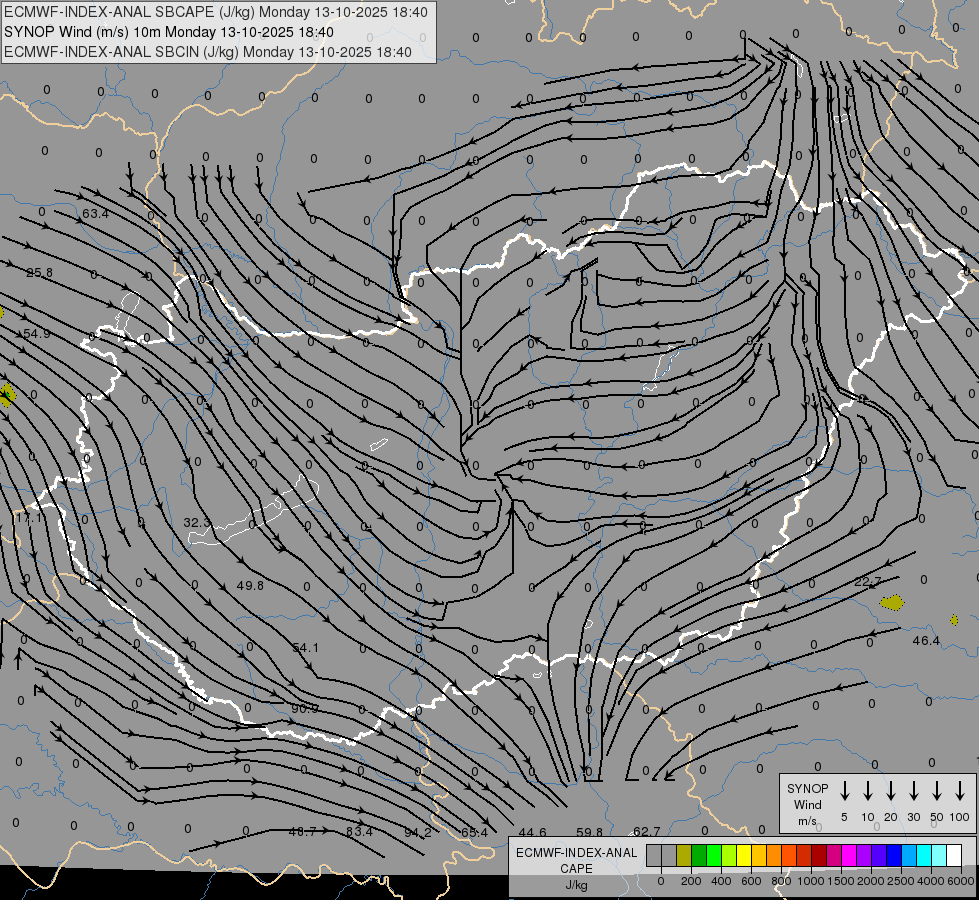
Task: Click the 25.8 value on the map
Action: pyautogui.click(x=39, y=273)
